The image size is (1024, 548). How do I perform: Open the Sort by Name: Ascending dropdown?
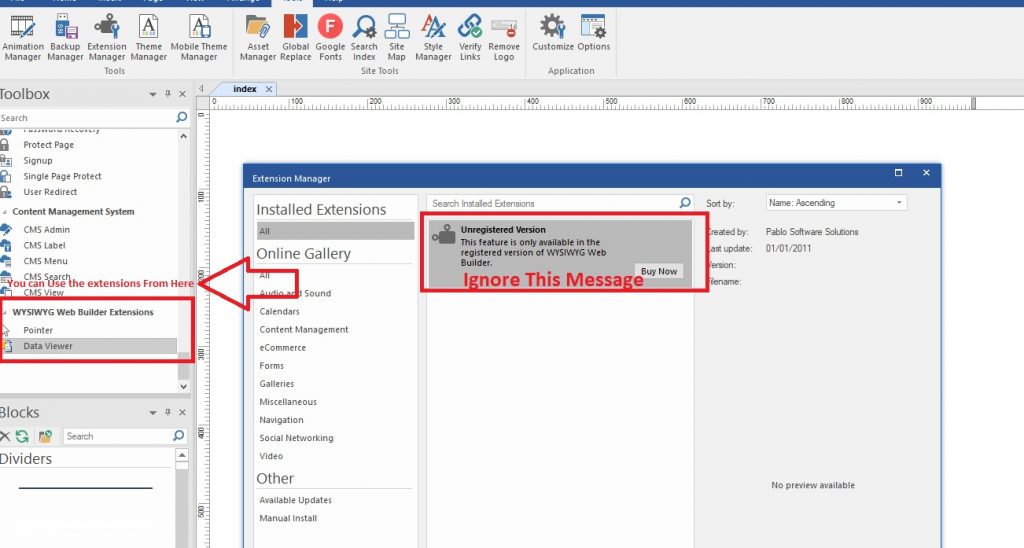[x=837, y=203]
